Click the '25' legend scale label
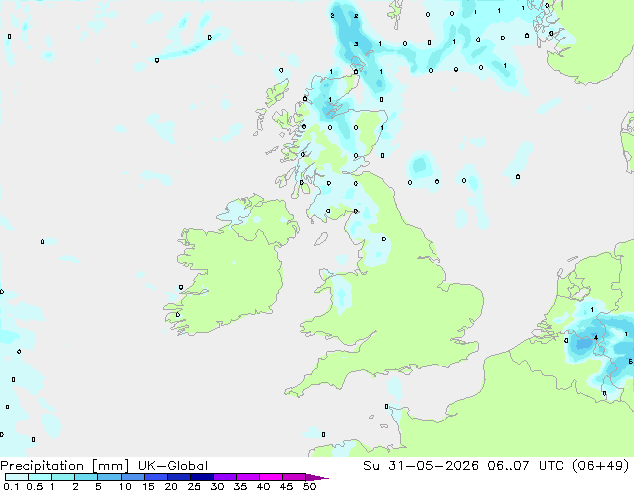Viewport: 634px width, 490px height. coord(194,486)
